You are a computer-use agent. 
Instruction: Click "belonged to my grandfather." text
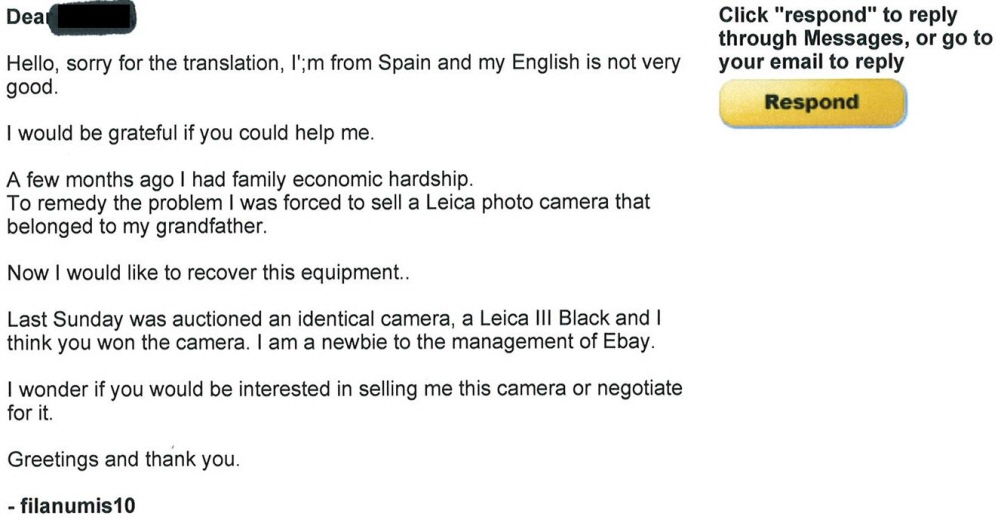point(137,226)
